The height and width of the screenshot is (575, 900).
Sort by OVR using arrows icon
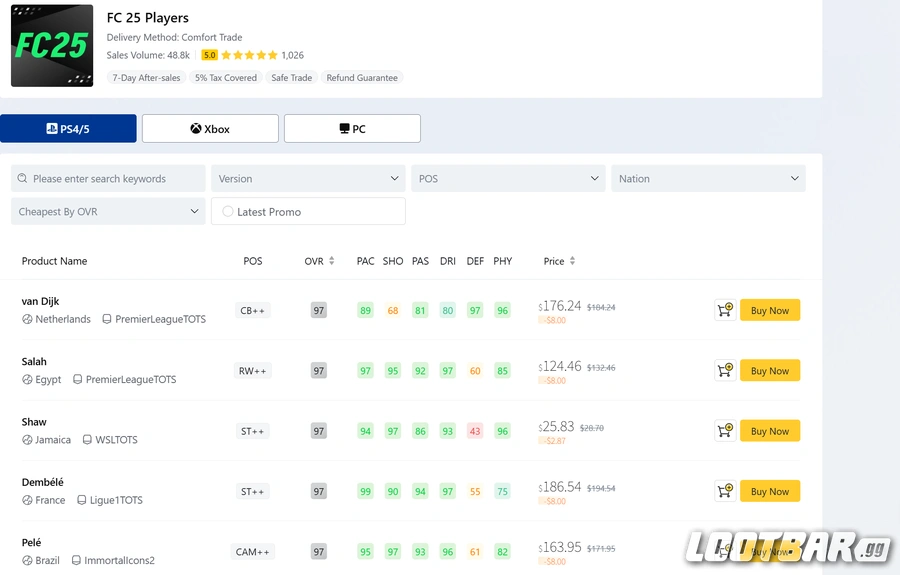click(332, 261)
